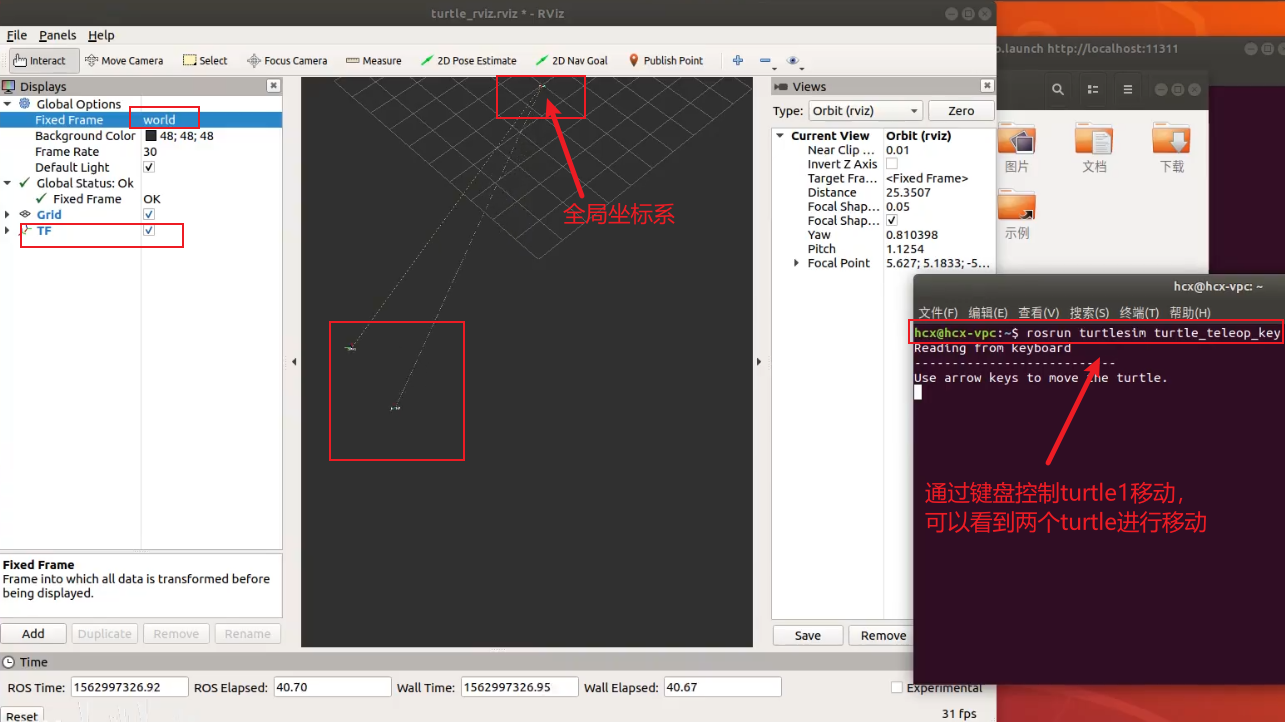The width and height of the screenshot is (1285, 722).
Task: Click the minus remove-tool icon
Action: pyautogui.click(x=765, y=60)
